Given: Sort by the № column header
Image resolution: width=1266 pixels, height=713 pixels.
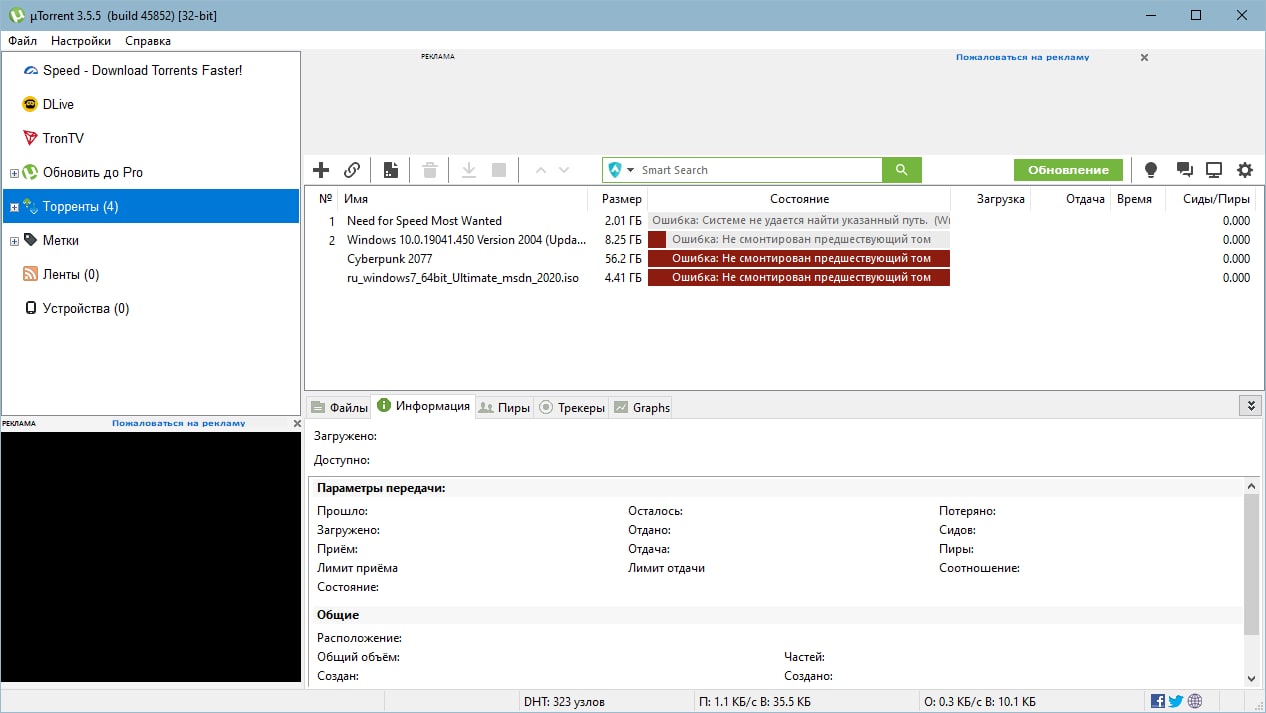Looking at the screenshot, I should (325, 199).
